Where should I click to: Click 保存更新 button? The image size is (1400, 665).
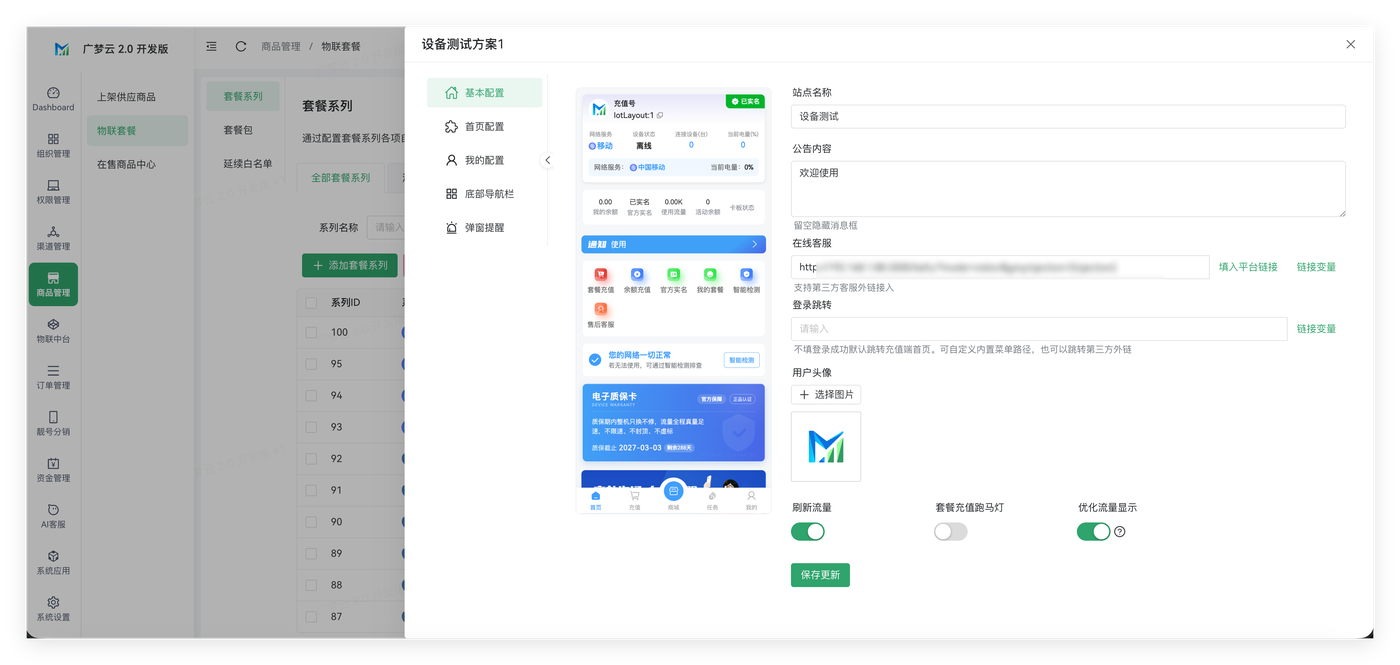(x=820, y=575)
